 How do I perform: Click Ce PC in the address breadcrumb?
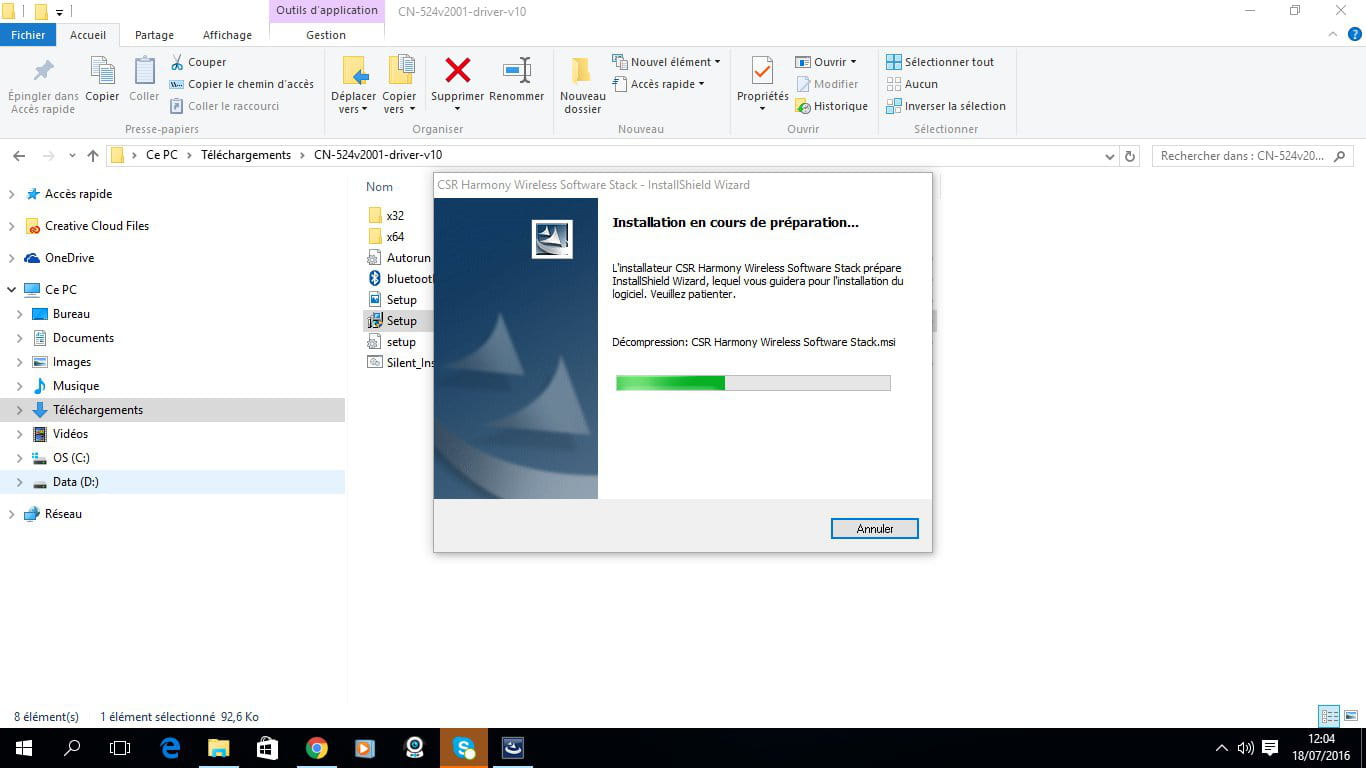(x=161, y=155)
